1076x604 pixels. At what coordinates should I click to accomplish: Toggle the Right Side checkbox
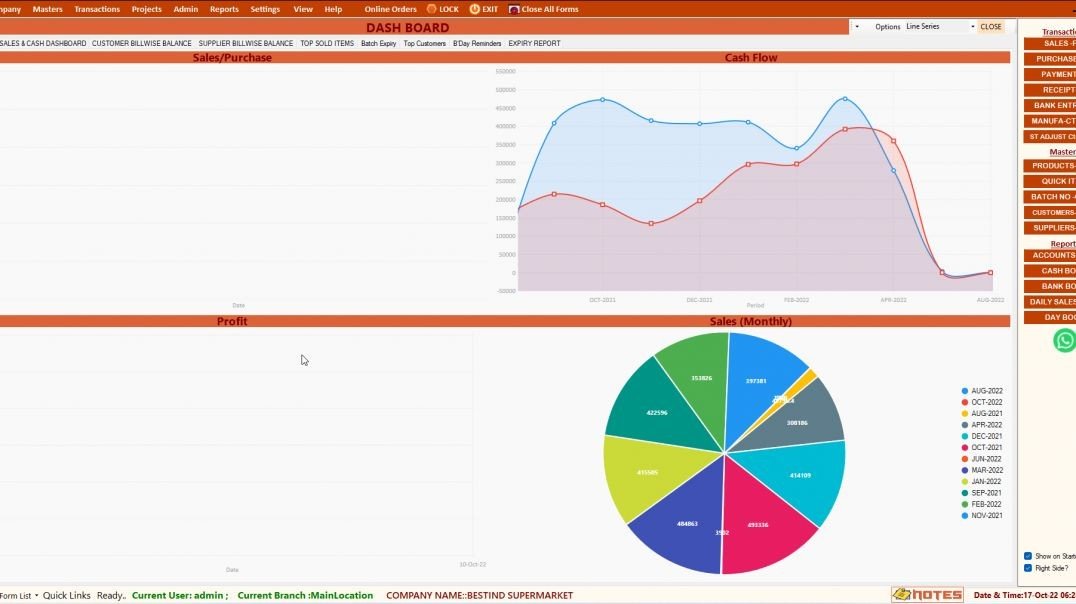click(1028, 568)
